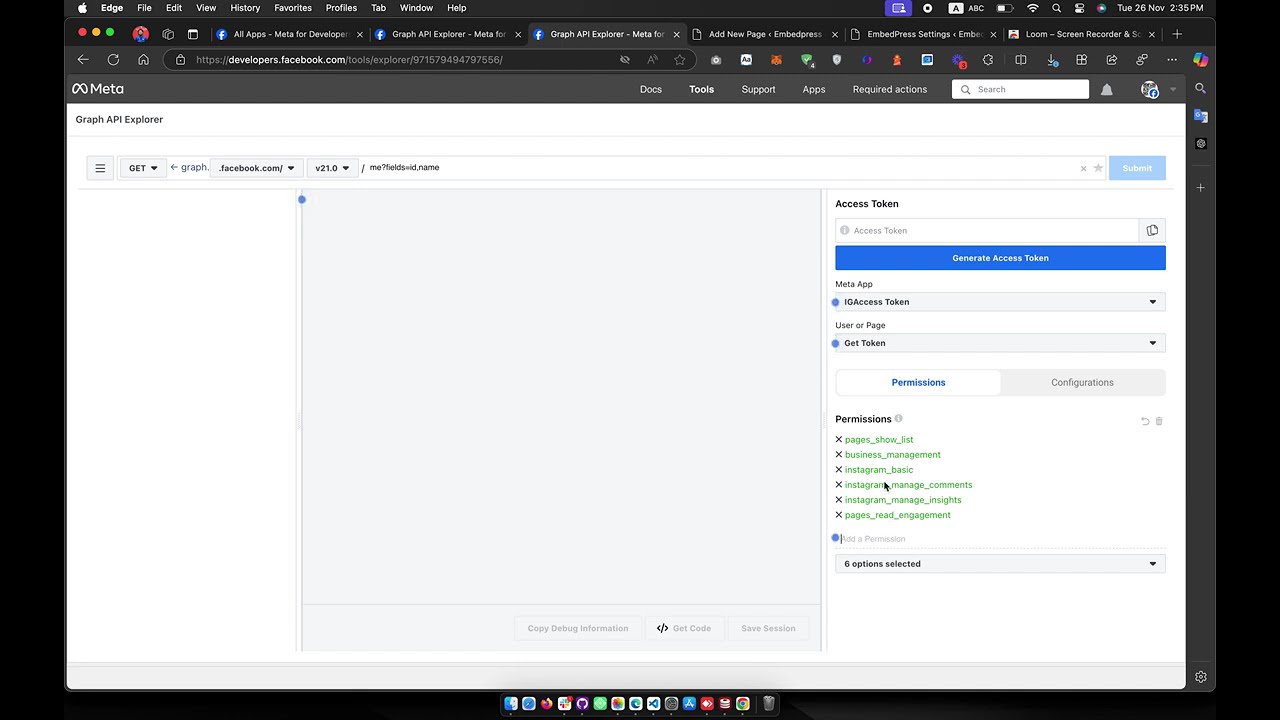Open macOS Spotlight search icon
The width and height of the screenshot is (1280, 720).
(1056, 8)
